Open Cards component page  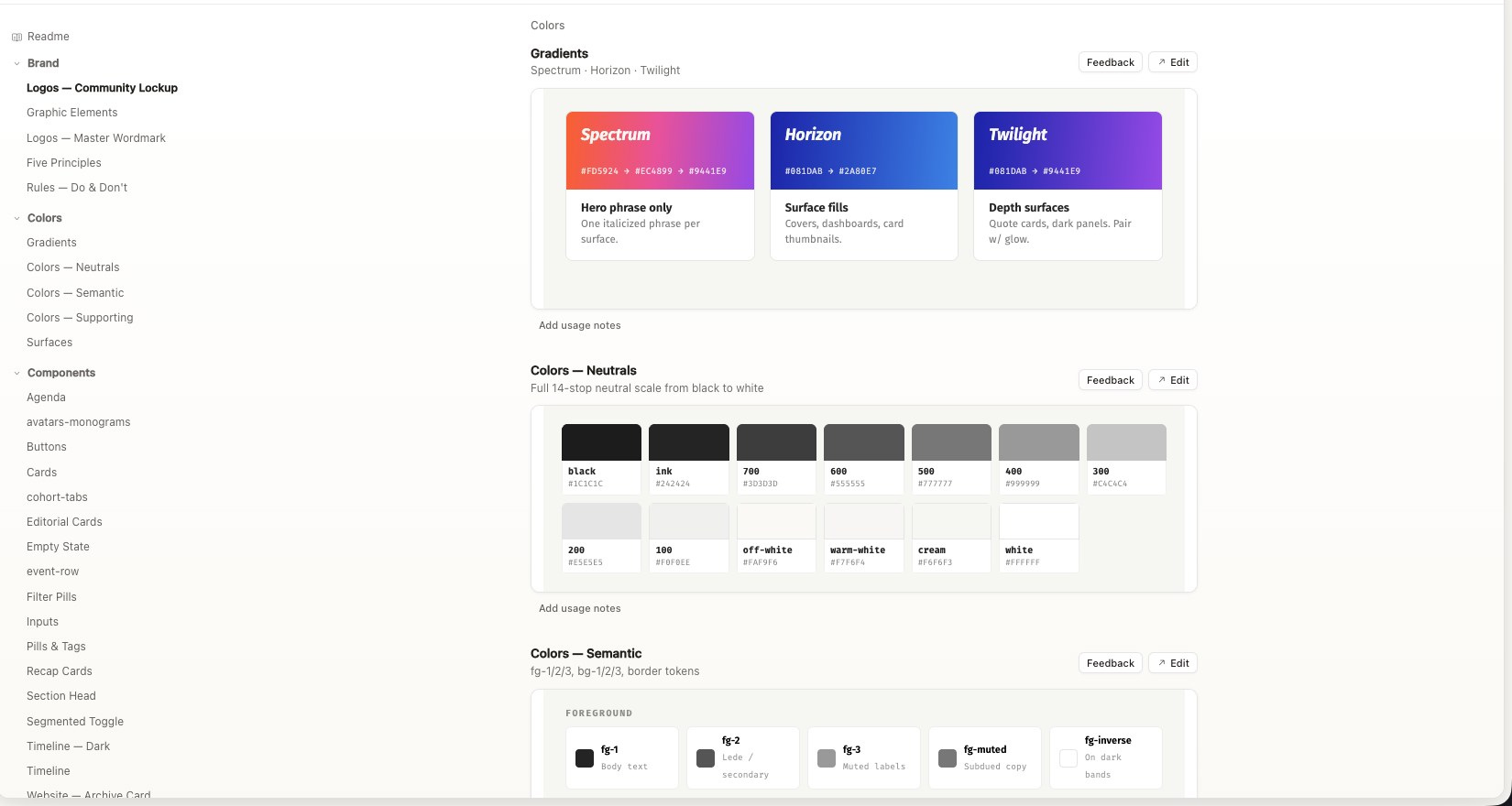pos(42,473)
